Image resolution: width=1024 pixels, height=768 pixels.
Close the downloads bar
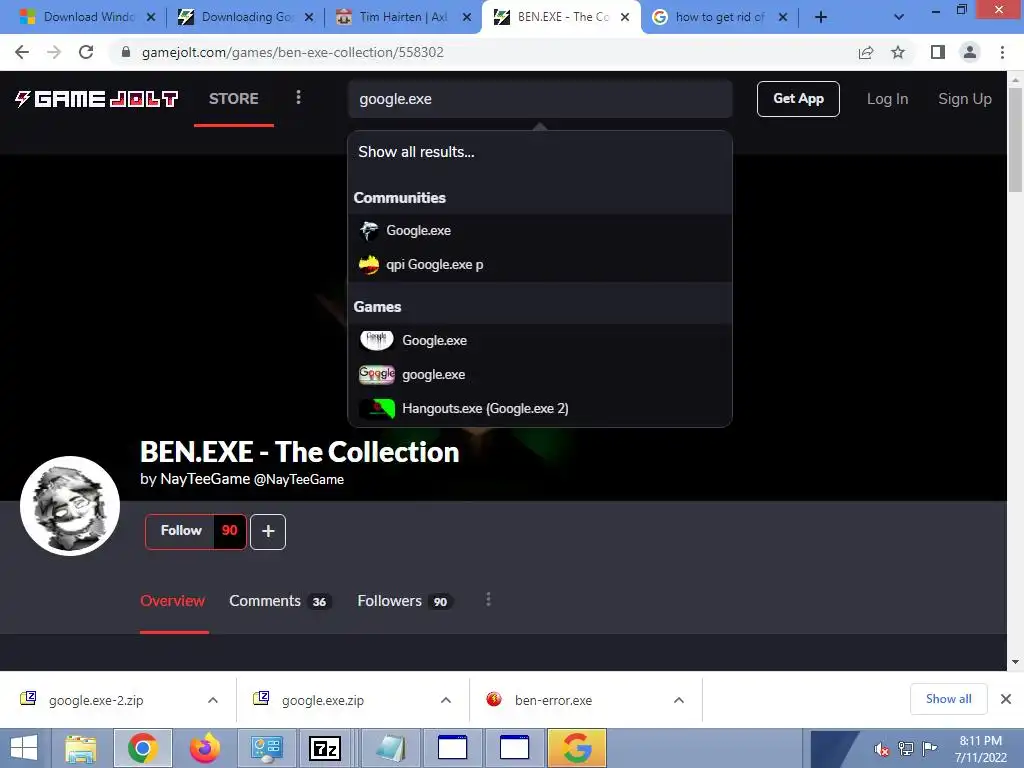point(1006,699)
